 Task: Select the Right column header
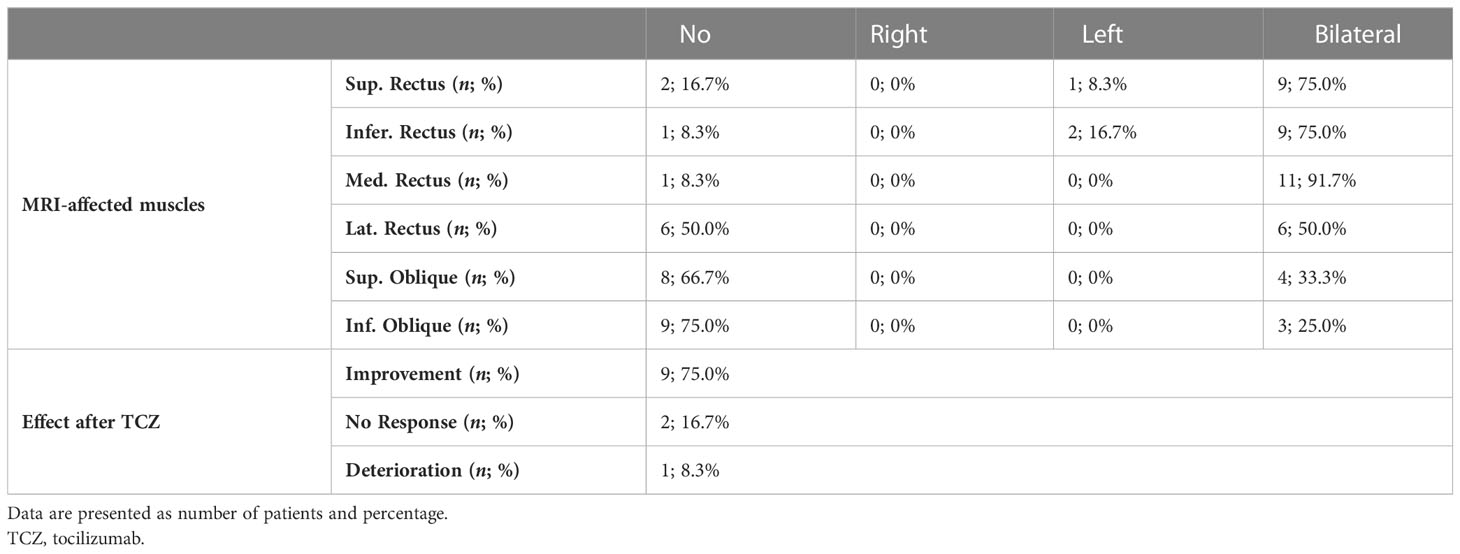899,34
